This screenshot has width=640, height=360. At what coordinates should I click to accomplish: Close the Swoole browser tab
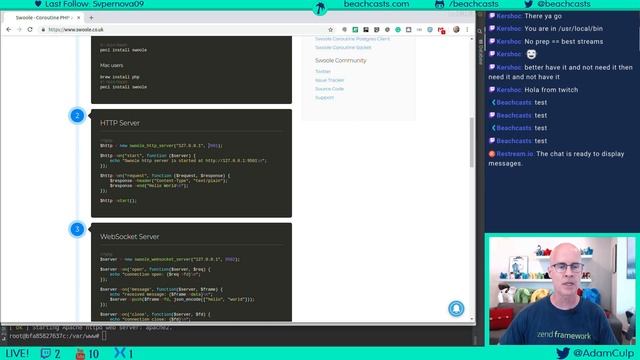pyautogui.click(x=79, y=18)
